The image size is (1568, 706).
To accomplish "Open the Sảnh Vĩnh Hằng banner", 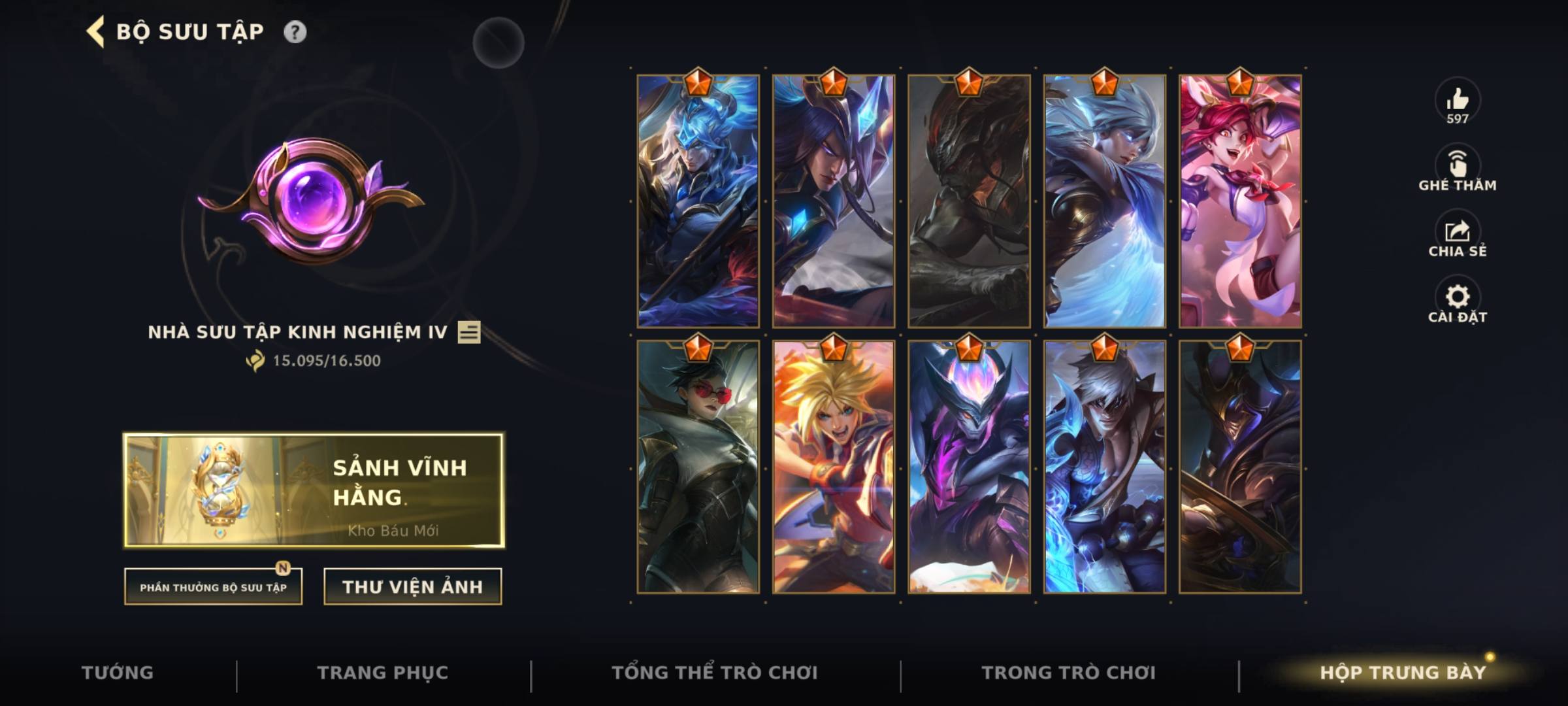I will (314, 490).
